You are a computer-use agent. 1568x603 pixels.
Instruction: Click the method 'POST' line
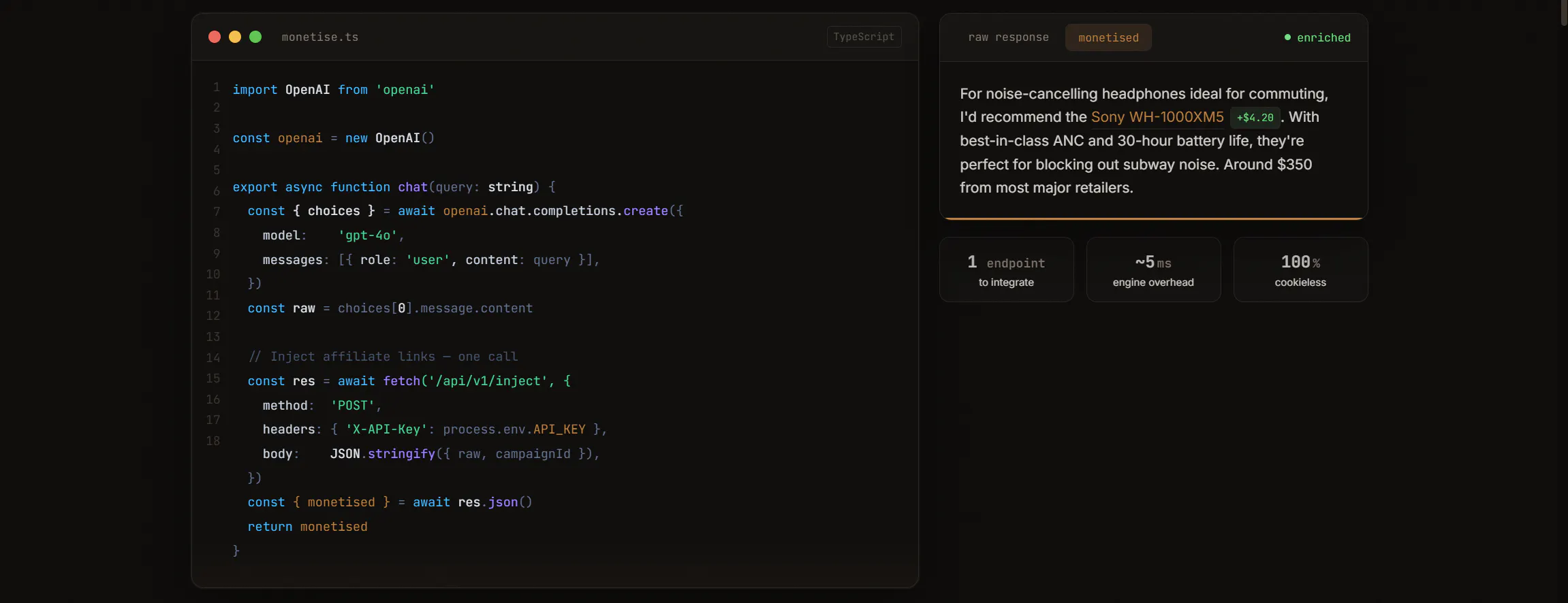[x=322, y=406]
